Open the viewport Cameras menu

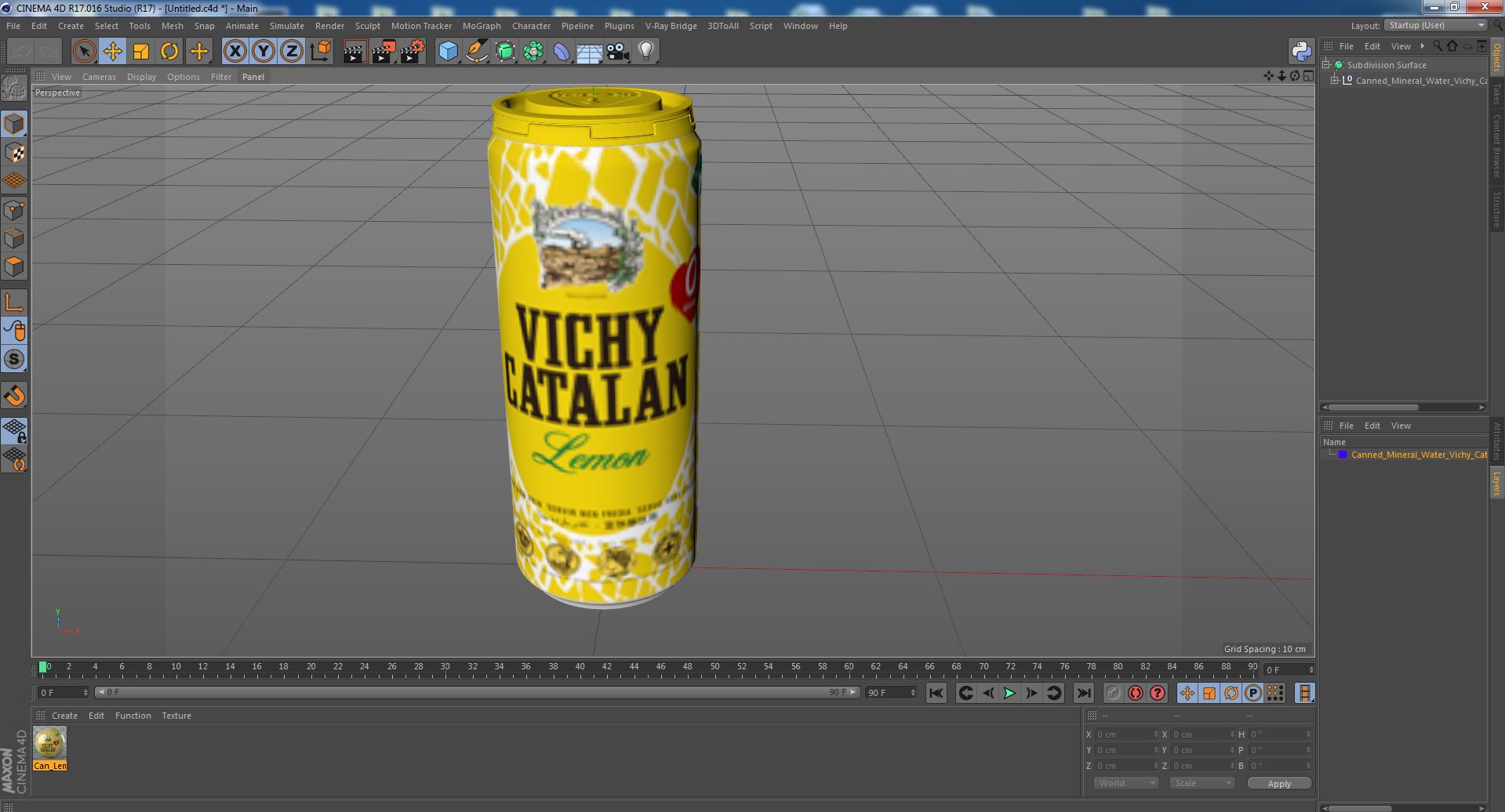pyautogui.click(x=99, y=77)
